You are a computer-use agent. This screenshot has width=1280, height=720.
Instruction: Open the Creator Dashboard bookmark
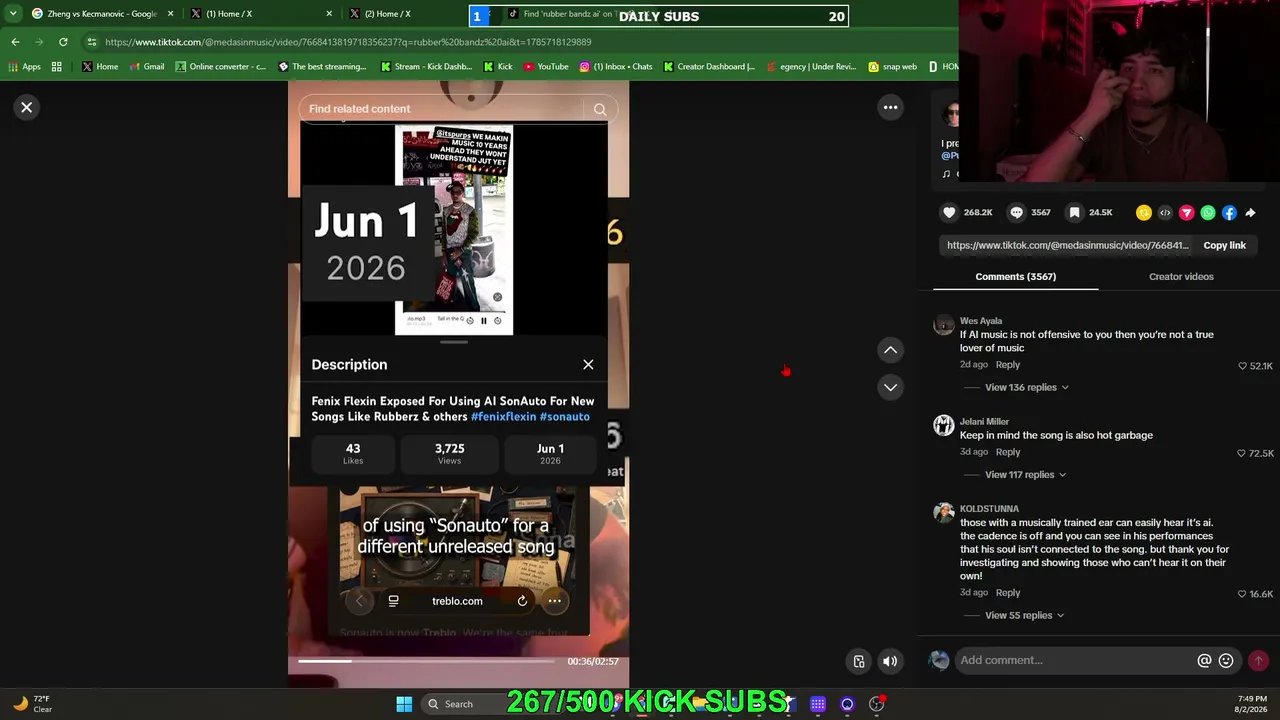[x=709, y=67]
